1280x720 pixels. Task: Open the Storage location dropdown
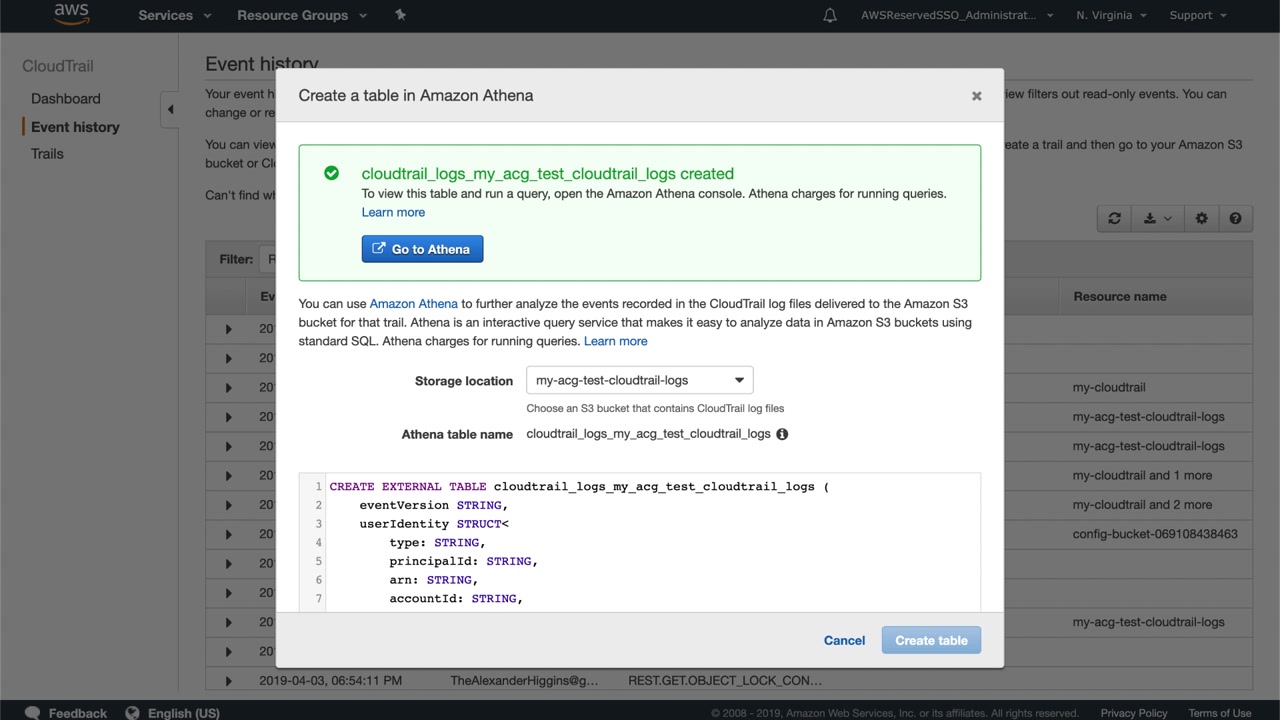[639, 380]
